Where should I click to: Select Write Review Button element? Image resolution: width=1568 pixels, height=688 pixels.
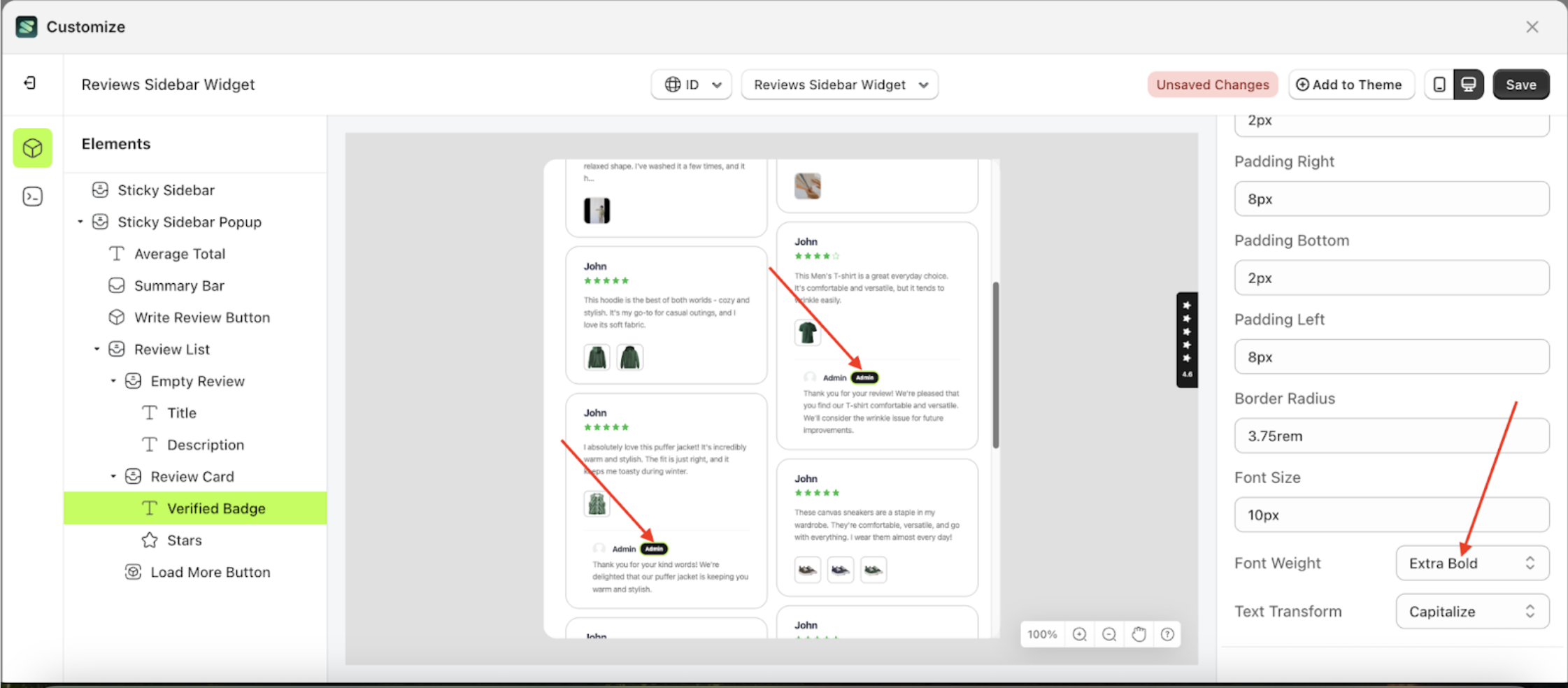(x=201, y=317)
